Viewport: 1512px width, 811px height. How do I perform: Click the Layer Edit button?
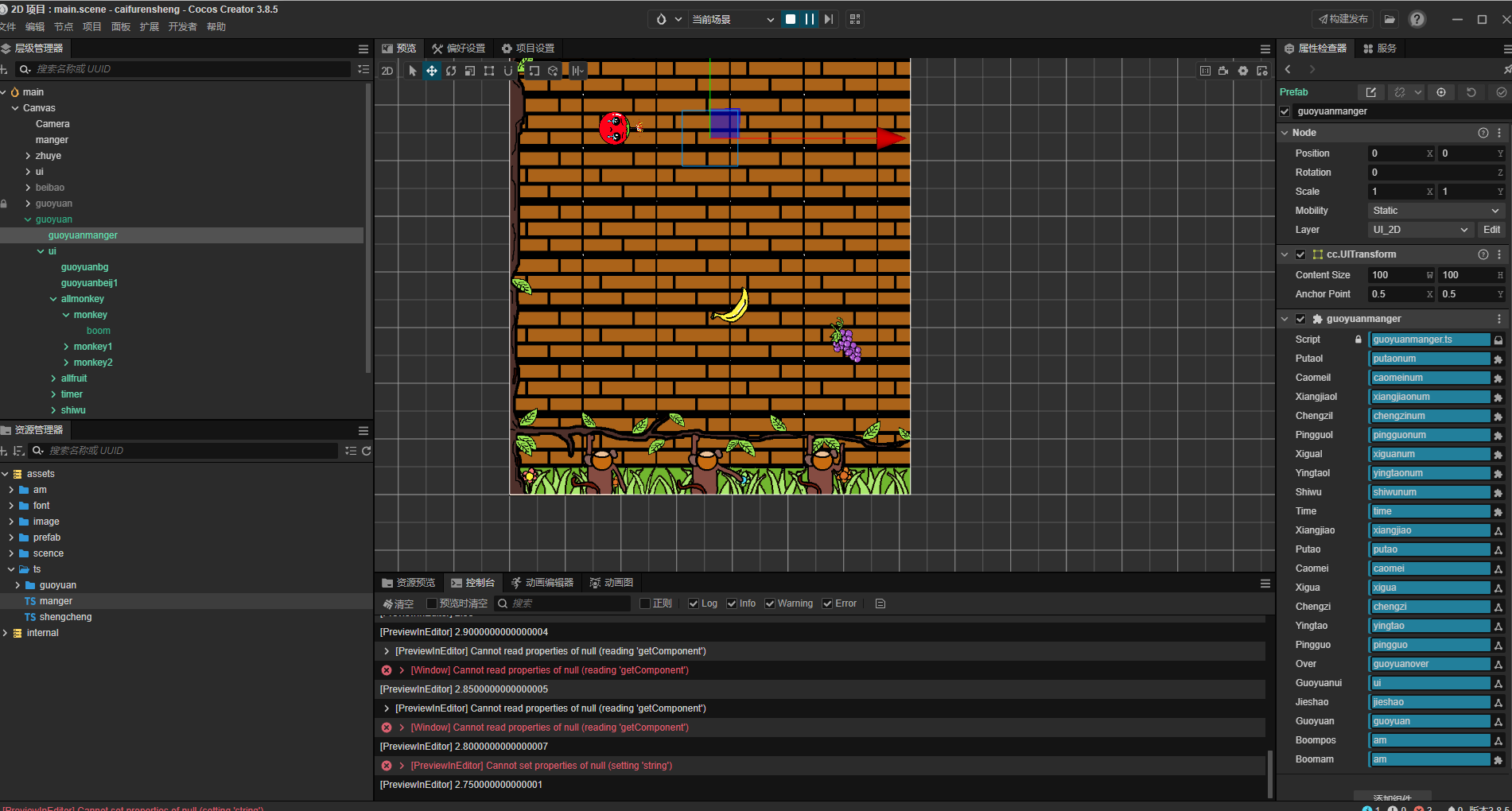click(x=1491, y=230)
